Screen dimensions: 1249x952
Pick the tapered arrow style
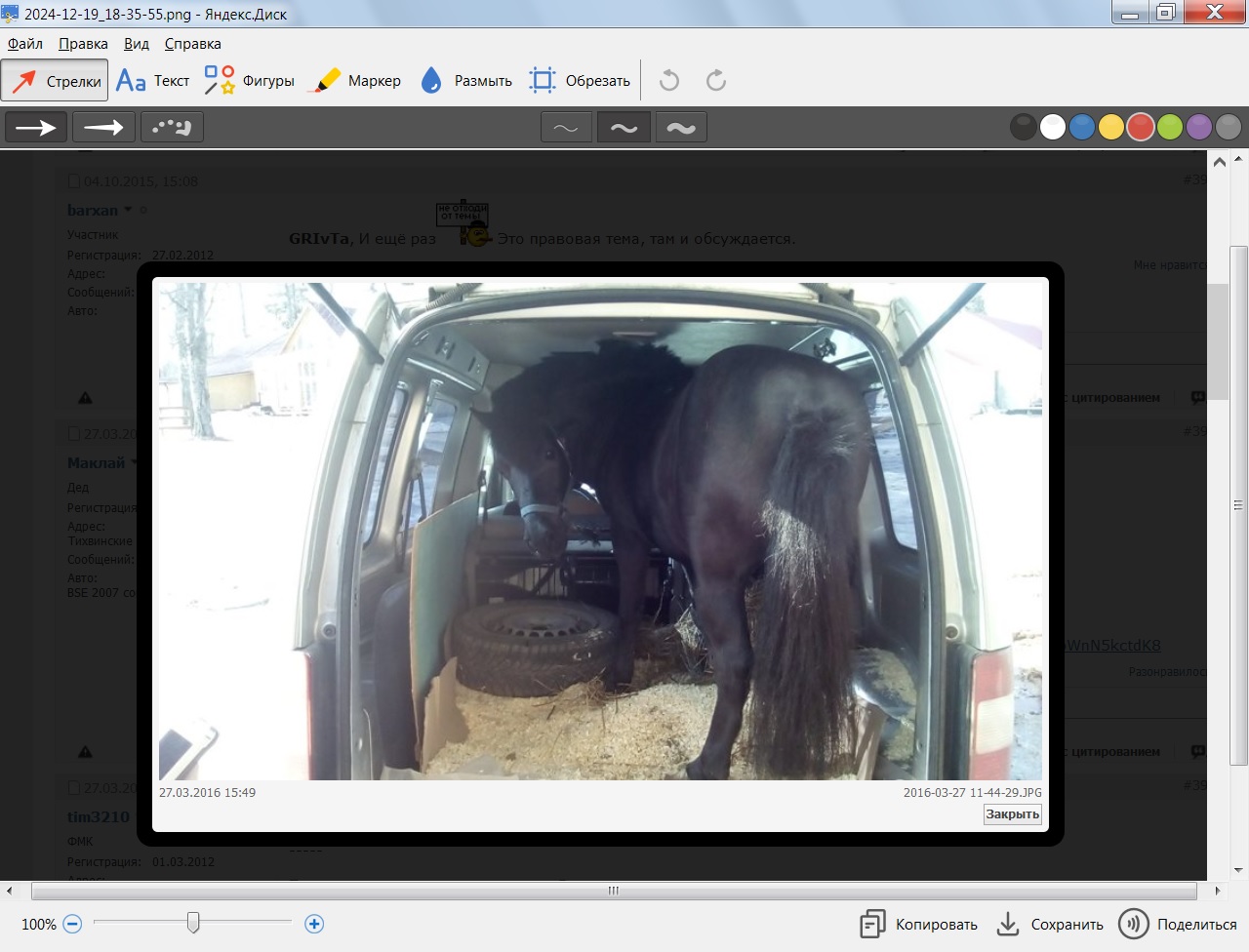click(103, 127)
